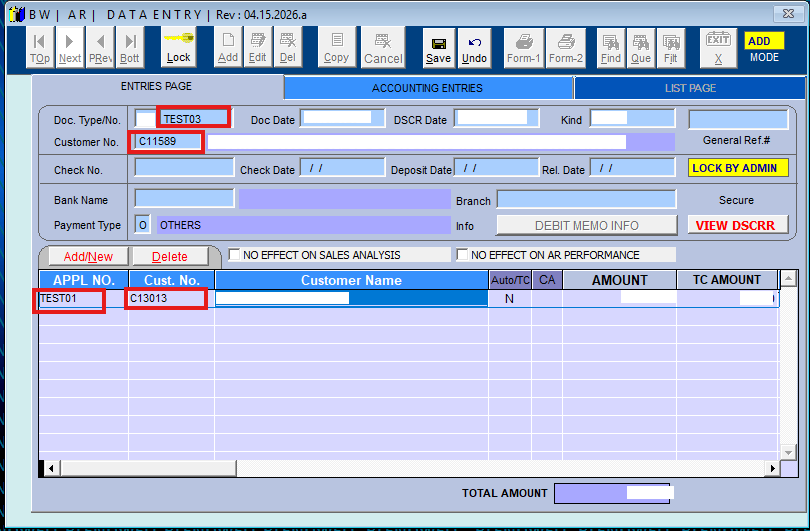This screenshot has width=810, height=531.
Task: Click the grid's scroll up arrow
Action: coord(788,279)
